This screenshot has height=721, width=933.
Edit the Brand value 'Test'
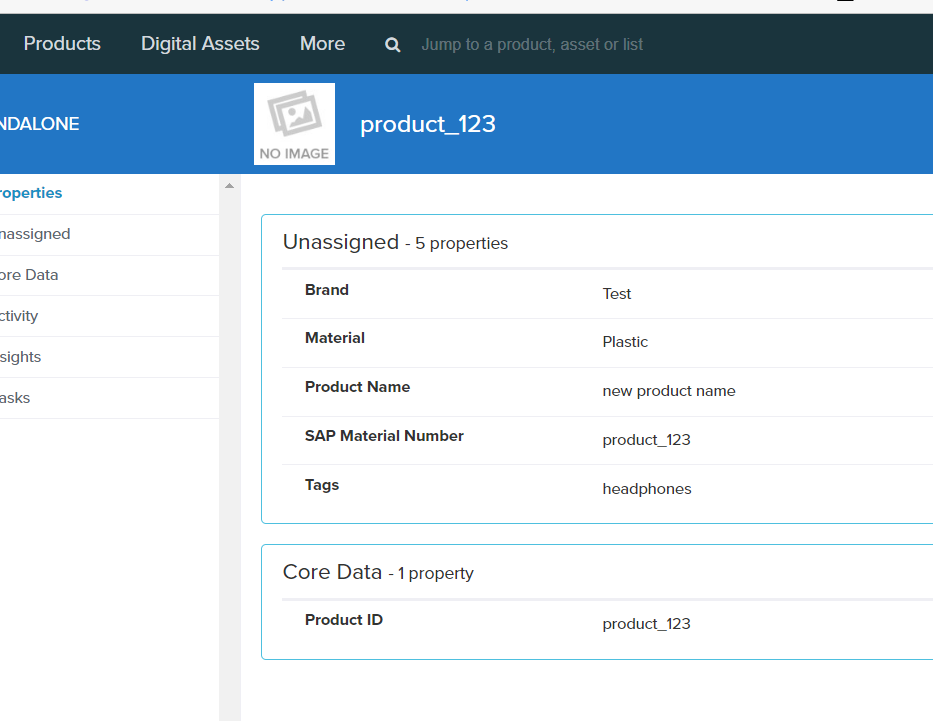click(x=617, y=294)
